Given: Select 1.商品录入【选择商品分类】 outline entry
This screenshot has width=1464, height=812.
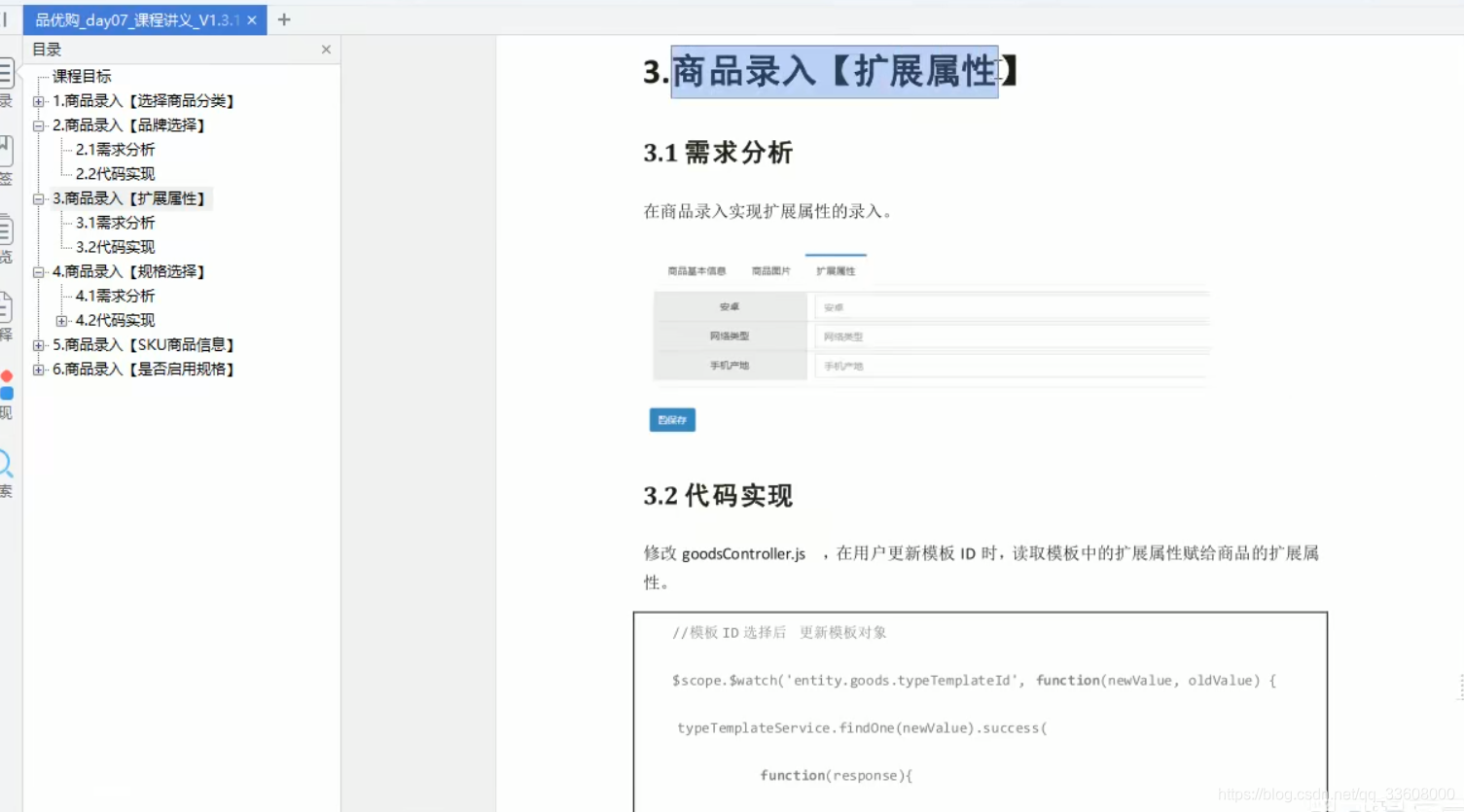Looking at the screenshot, I should click(x=144, y=101).
